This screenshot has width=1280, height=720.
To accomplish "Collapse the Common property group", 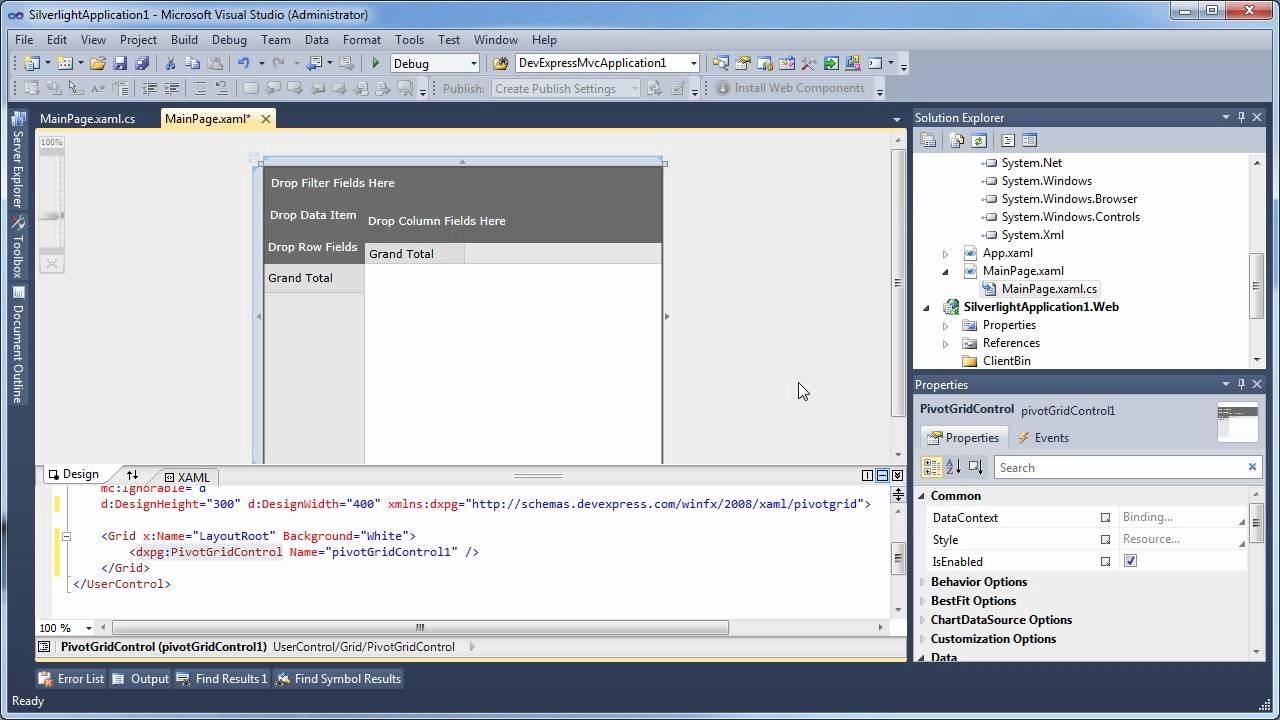I will [923, 496].
